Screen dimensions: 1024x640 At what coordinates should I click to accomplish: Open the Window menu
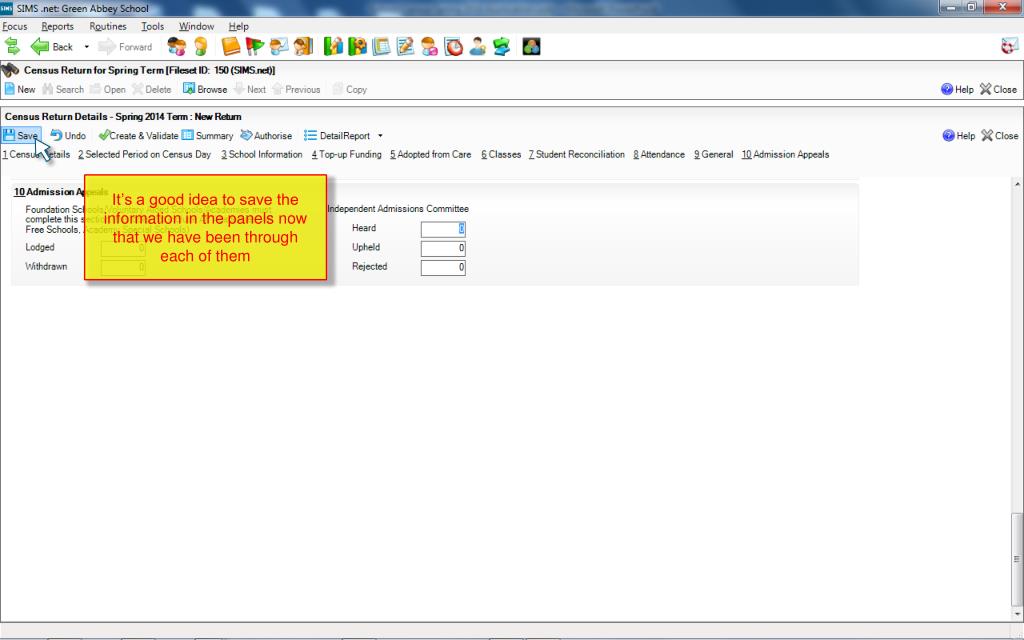tap(196, 27)
